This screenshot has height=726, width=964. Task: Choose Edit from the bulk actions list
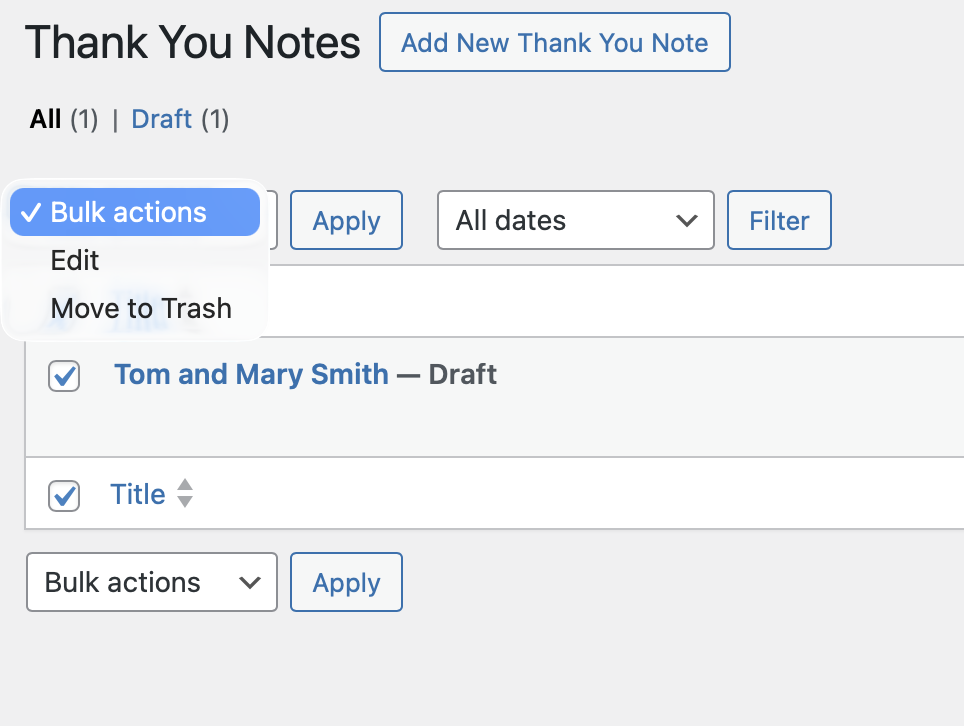[x=75, y=261]
